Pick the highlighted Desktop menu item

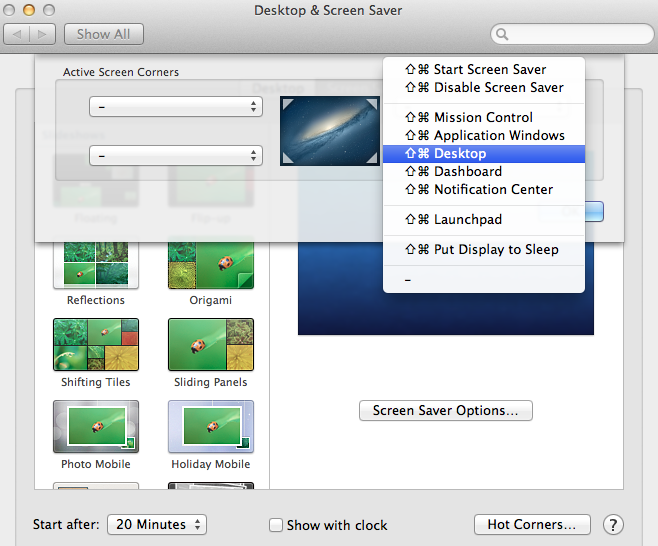[484, 154]
